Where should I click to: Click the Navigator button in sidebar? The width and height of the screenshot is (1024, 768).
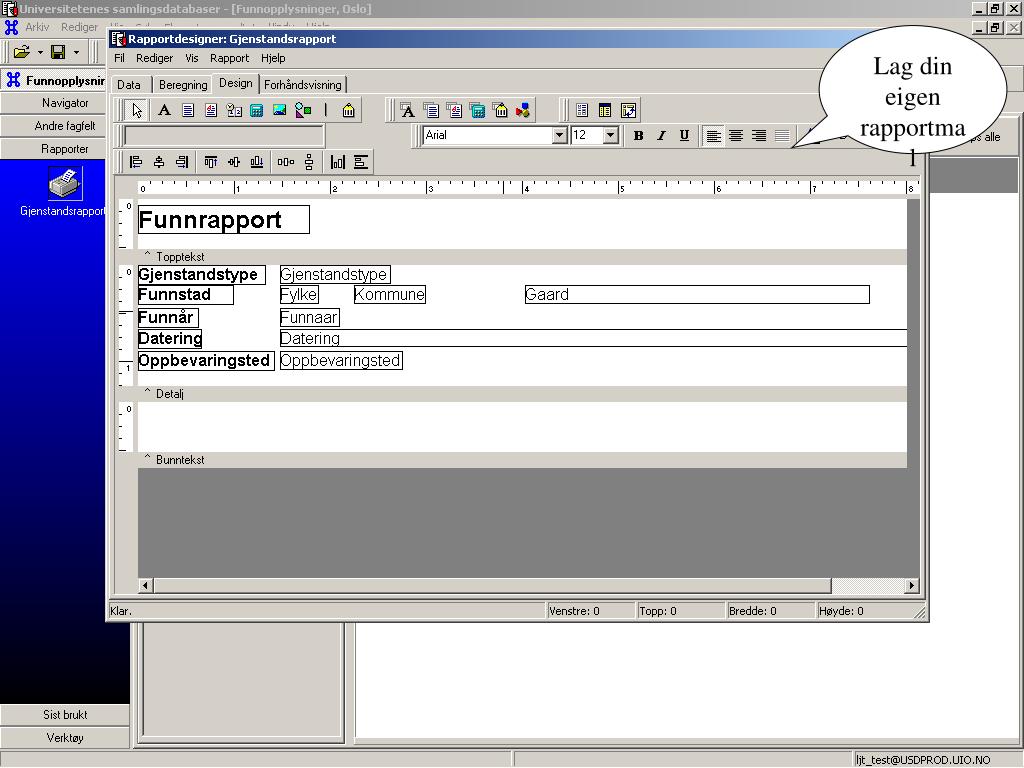click(x=65, y=103)
